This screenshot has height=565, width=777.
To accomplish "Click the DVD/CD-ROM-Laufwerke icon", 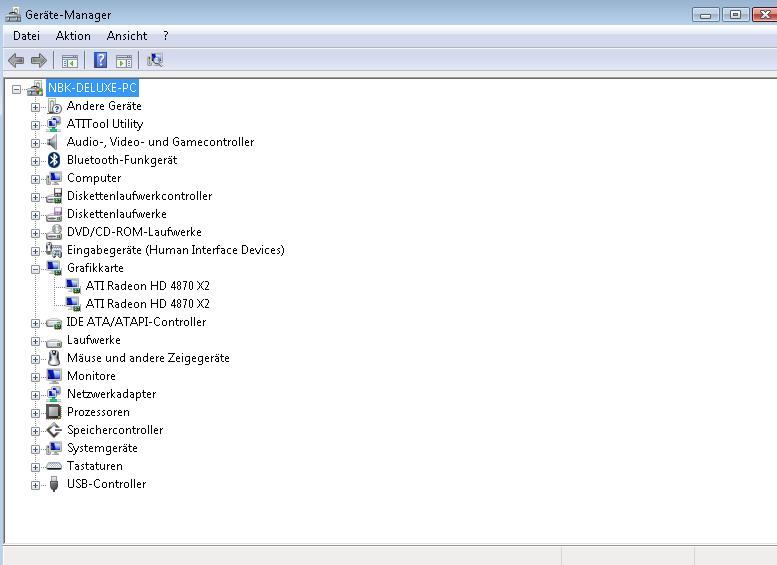I will [x=54, y=232].
